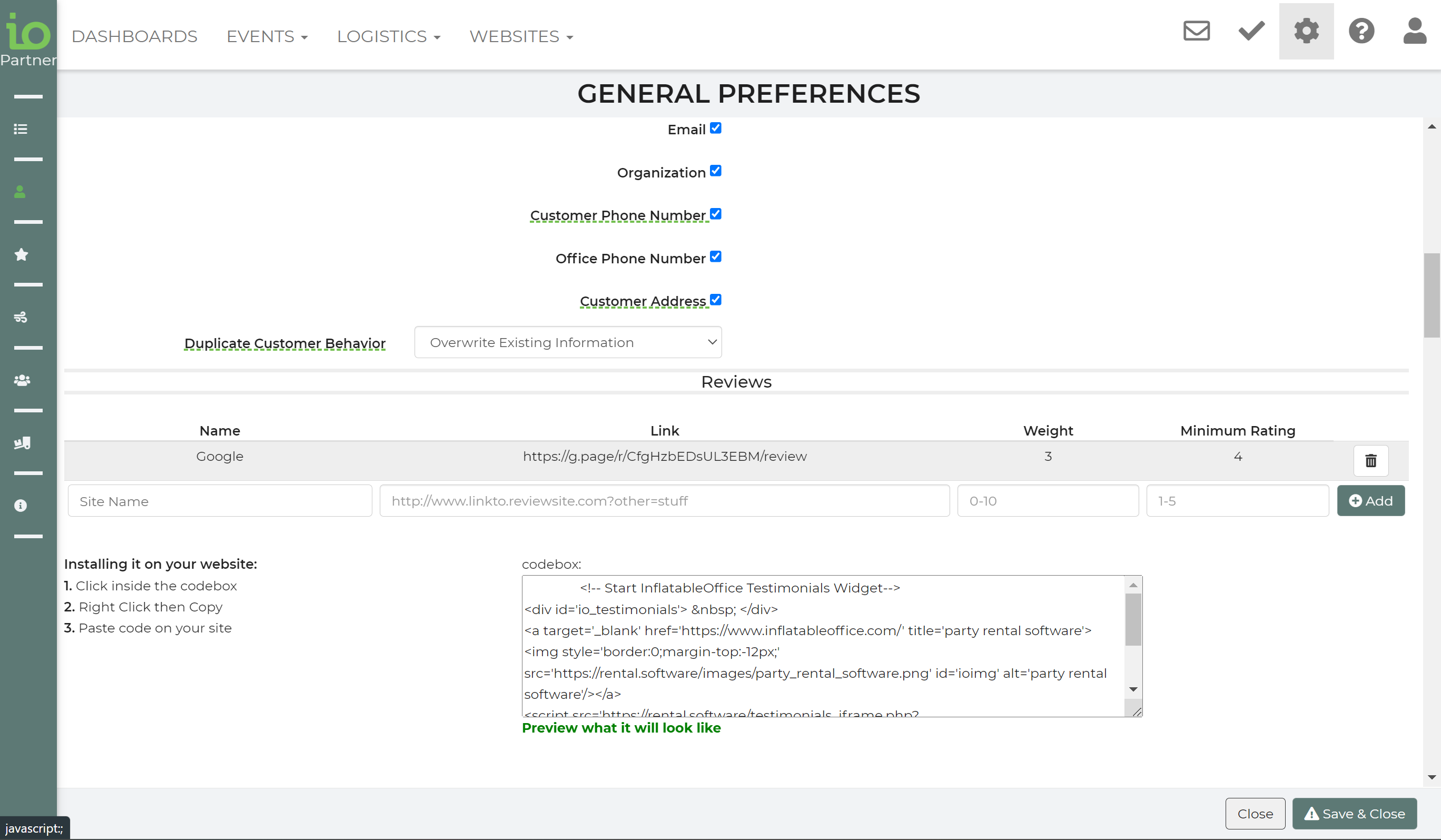Open the user profile icon
The image size is (1441, 840).
pos(1415,31)
